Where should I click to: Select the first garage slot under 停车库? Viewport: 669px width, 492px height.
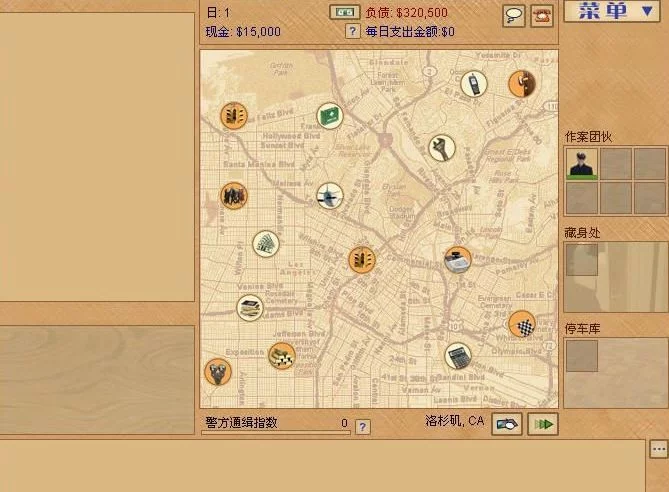click(x=582, y=355)
